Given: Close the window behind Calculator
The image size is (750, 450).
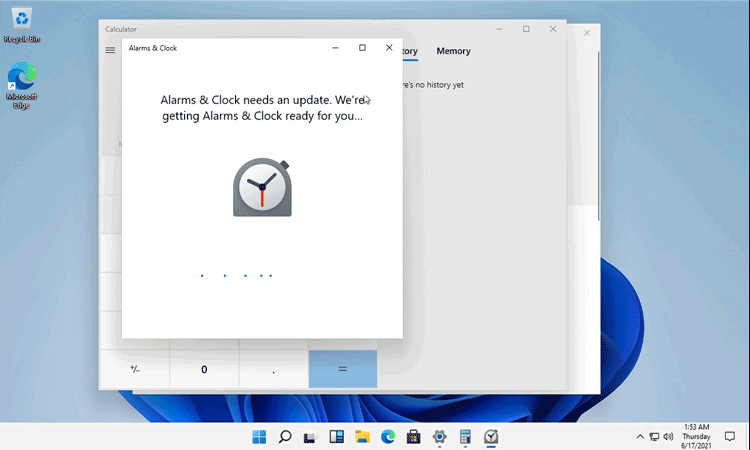Looking at the screenshot, I should pos(587,33).
